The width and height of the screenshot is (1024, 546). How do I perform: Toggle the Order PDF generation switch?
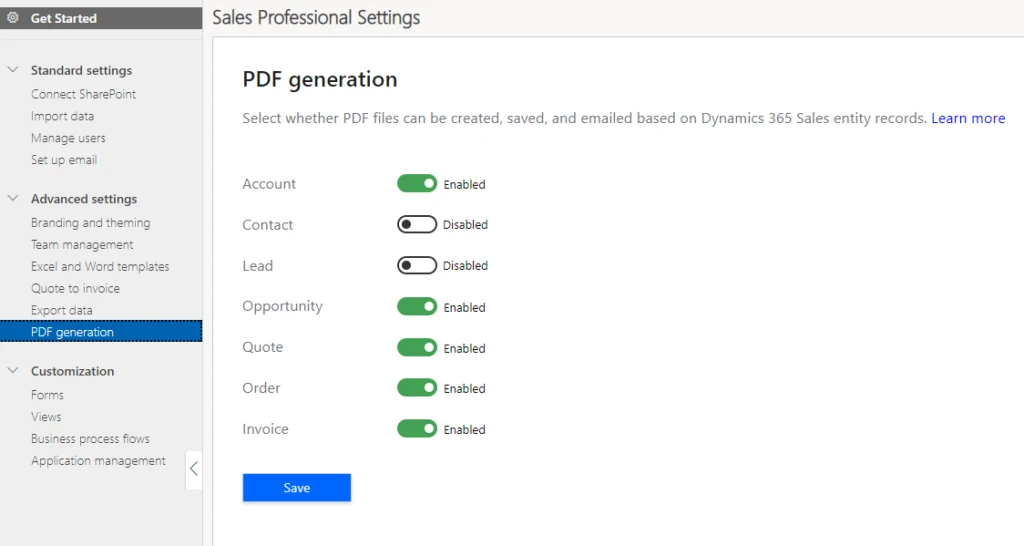(417, 388)
